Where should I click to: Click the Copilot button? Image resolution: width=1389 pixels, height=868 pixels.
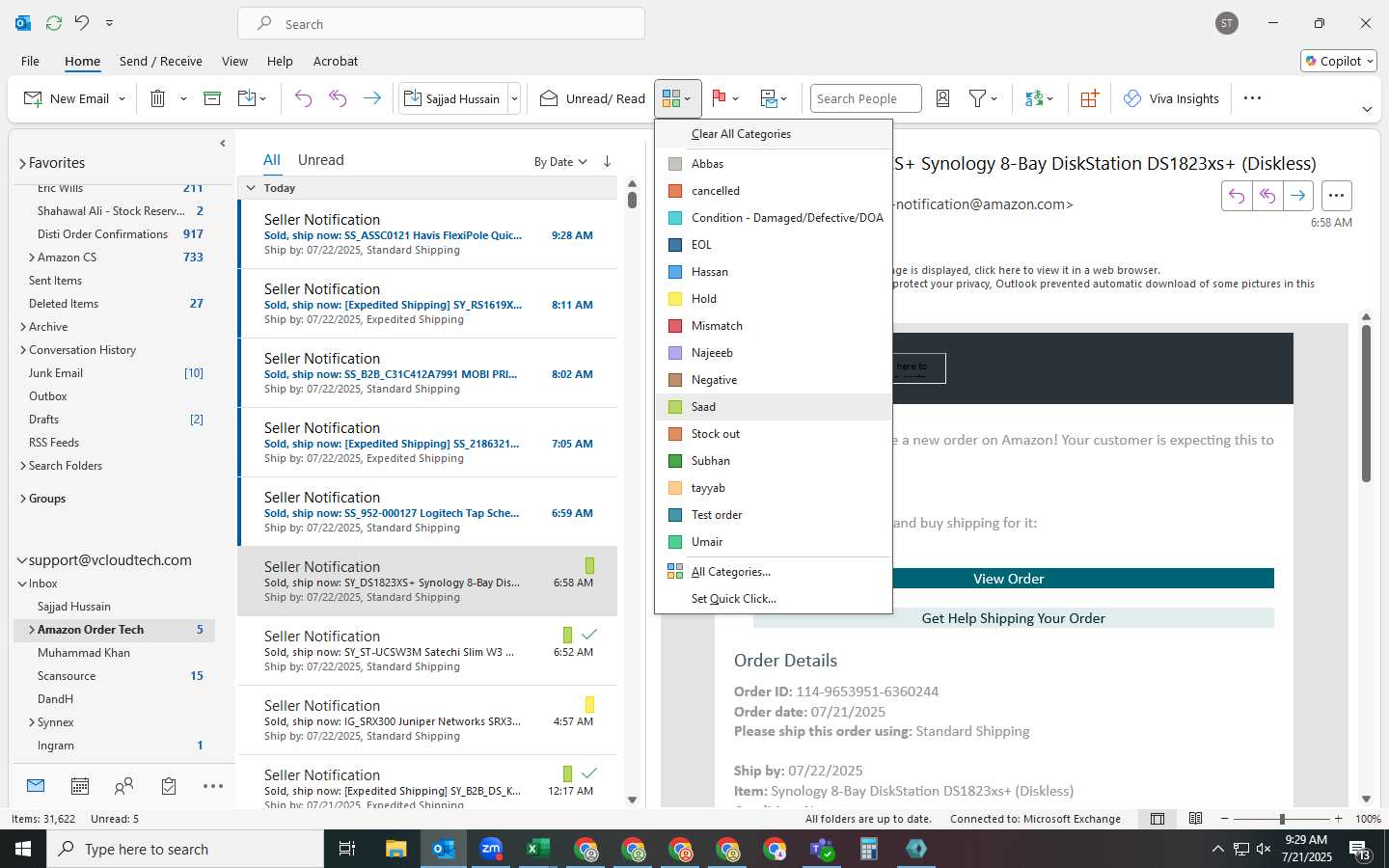pyautogui.click(x=1339, y=61)
